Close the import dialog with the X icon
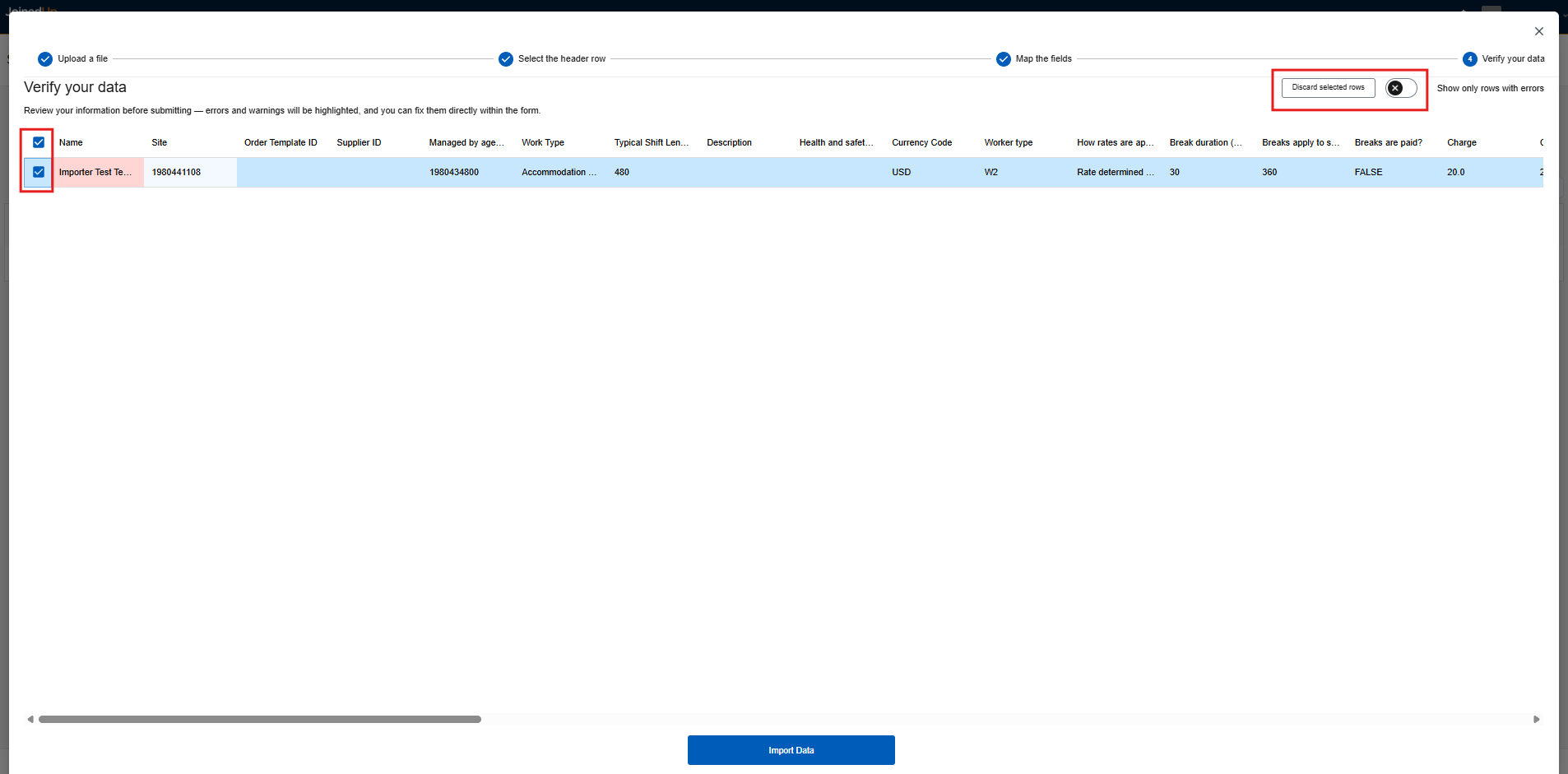 (1539, 31)
